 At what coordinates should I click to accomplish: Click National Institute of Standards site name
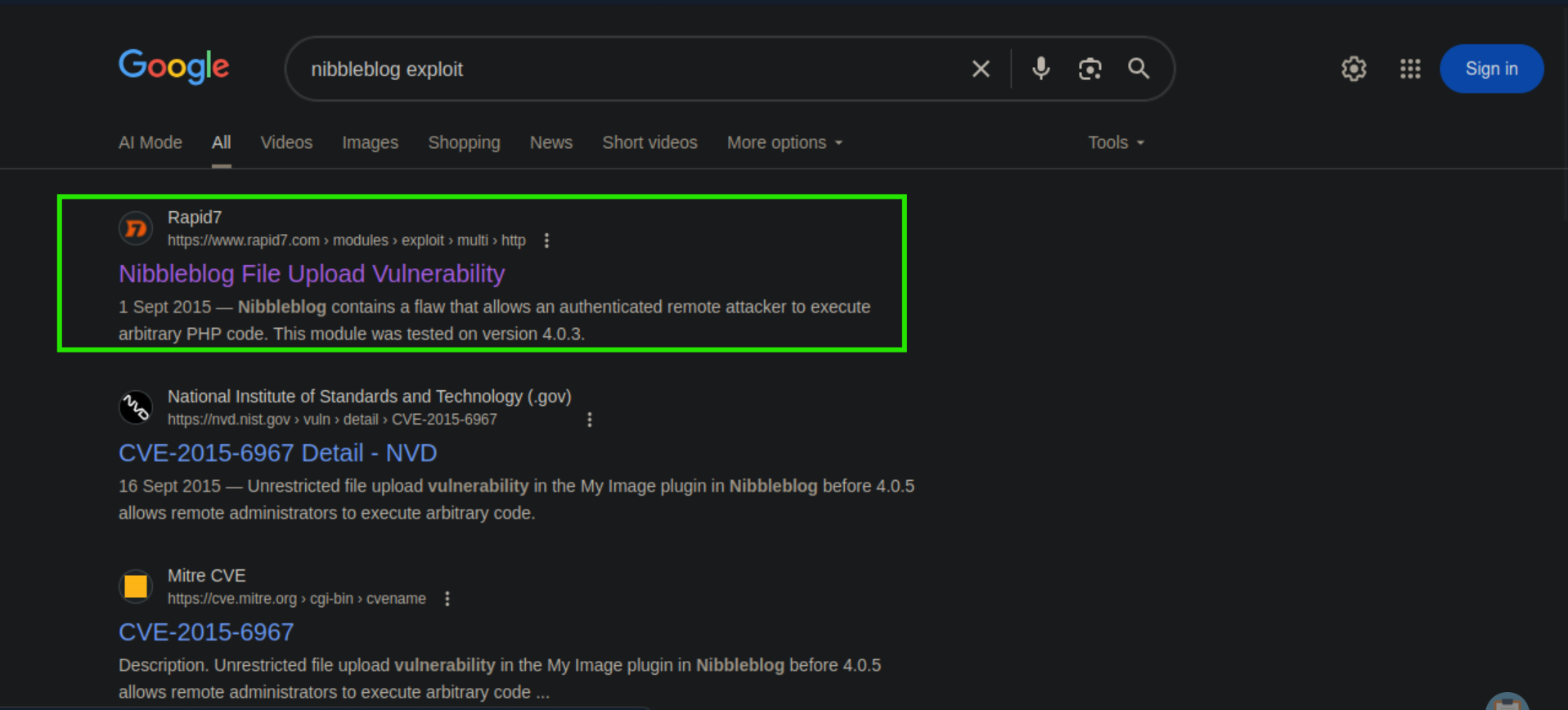[x=370, y=397]
